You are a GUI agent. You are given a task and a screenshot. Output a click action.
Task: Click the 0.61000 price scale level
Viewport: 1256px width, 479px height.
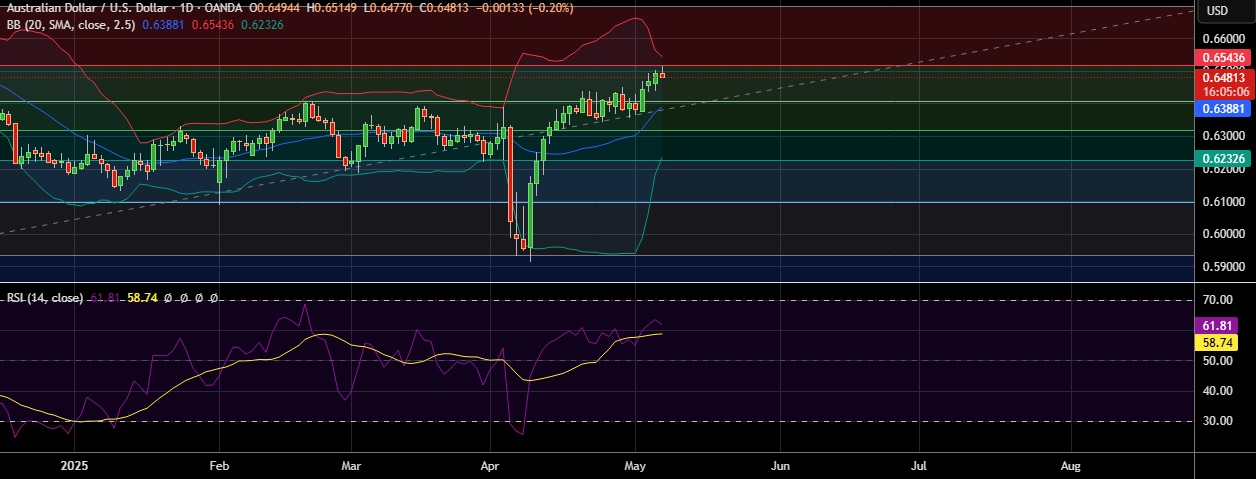(1224, 202)
